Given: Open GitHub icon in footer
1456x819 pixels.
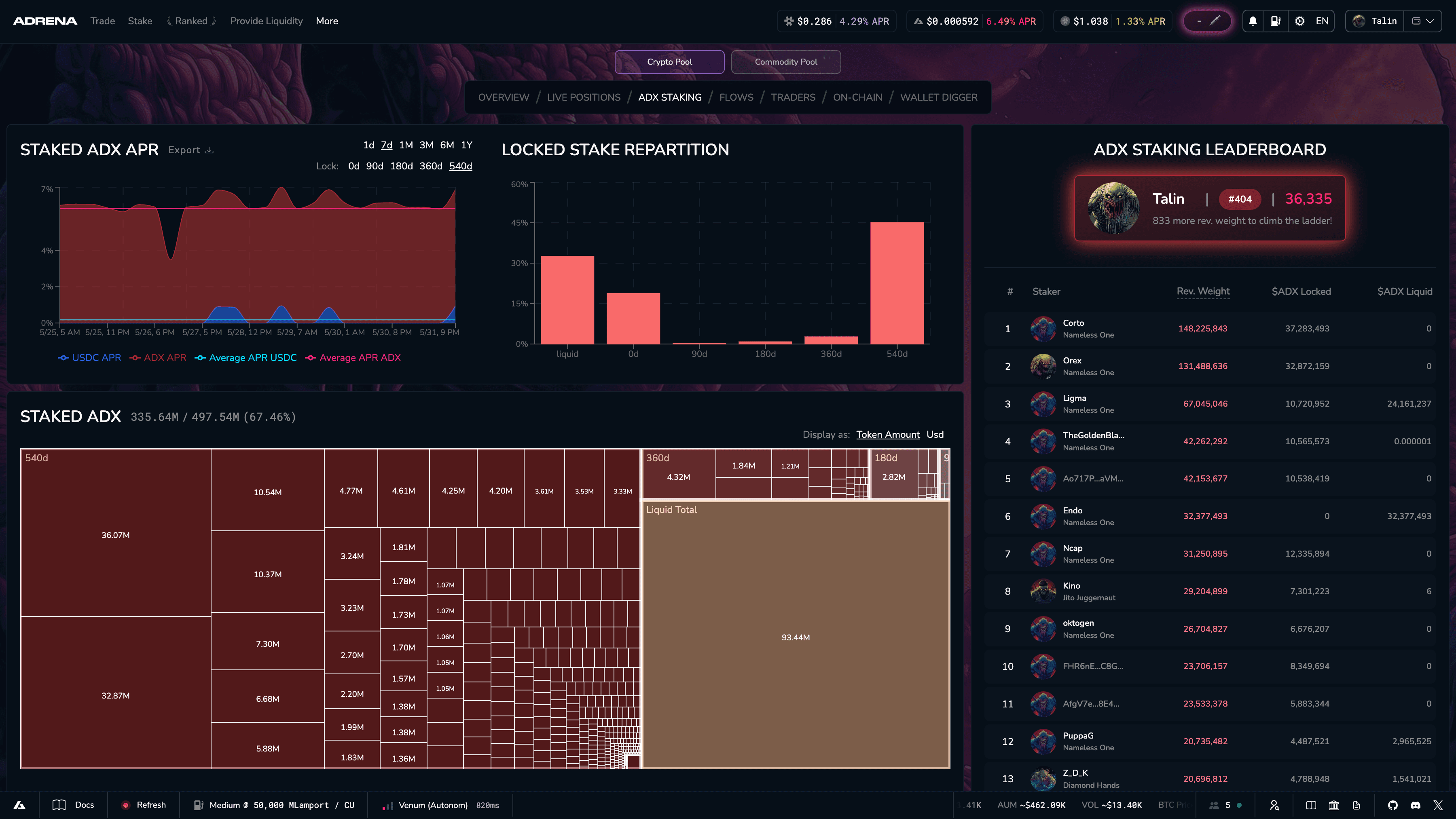Looking at the screenshot, I should coord(1393,805).
